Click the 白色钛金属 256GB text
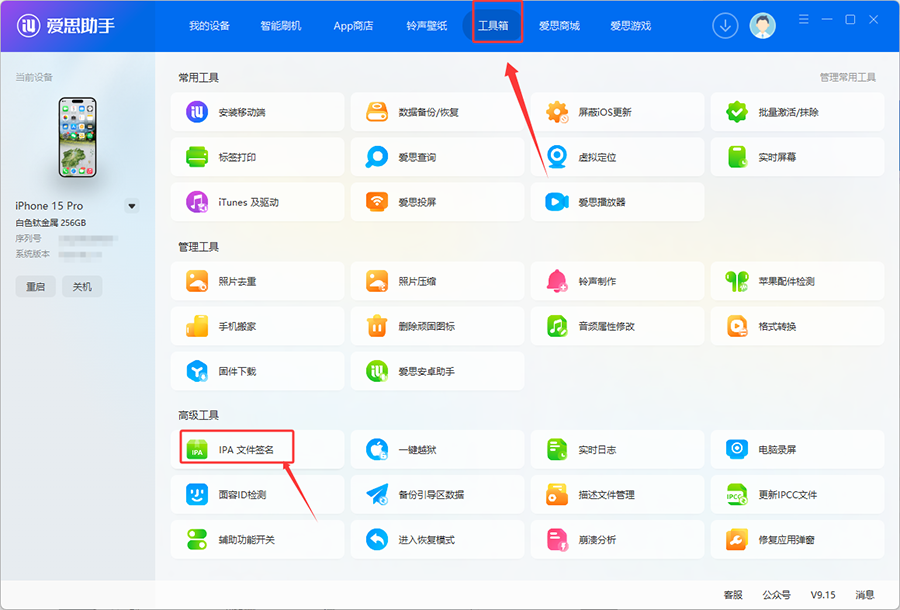 click(x=51, y=223)
